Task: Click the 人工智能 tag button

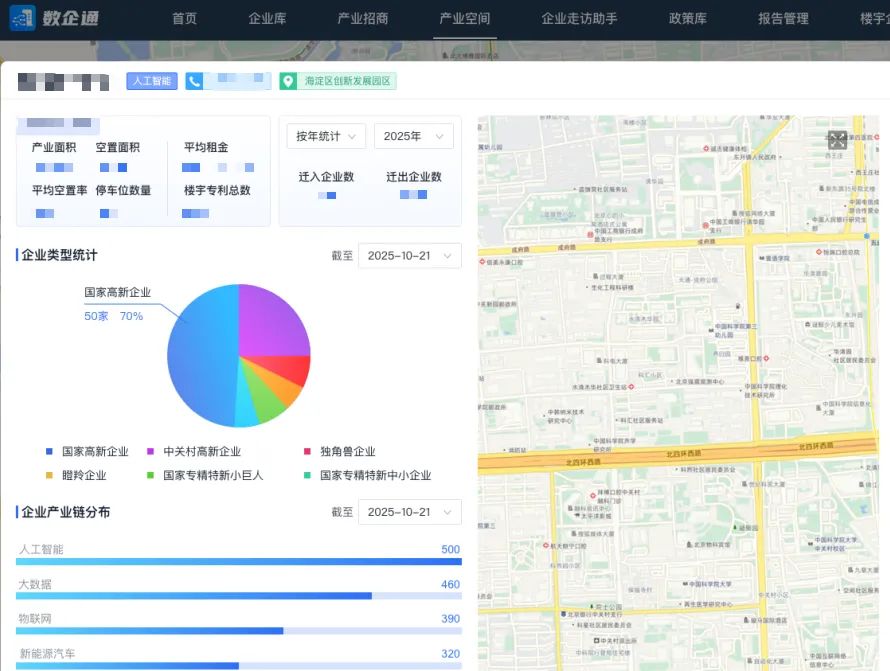Action: point(152,81)
